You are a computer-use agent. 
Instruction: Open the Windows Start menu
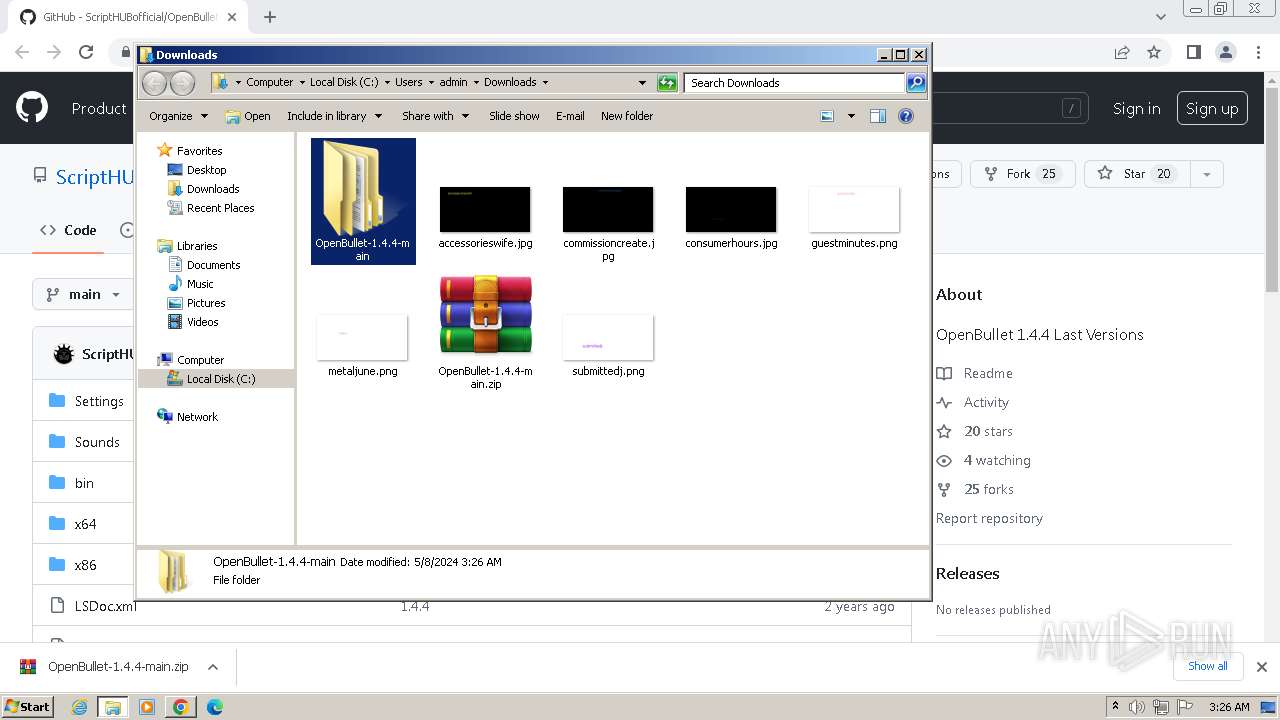pyautogui.click(x=28, y=706)
